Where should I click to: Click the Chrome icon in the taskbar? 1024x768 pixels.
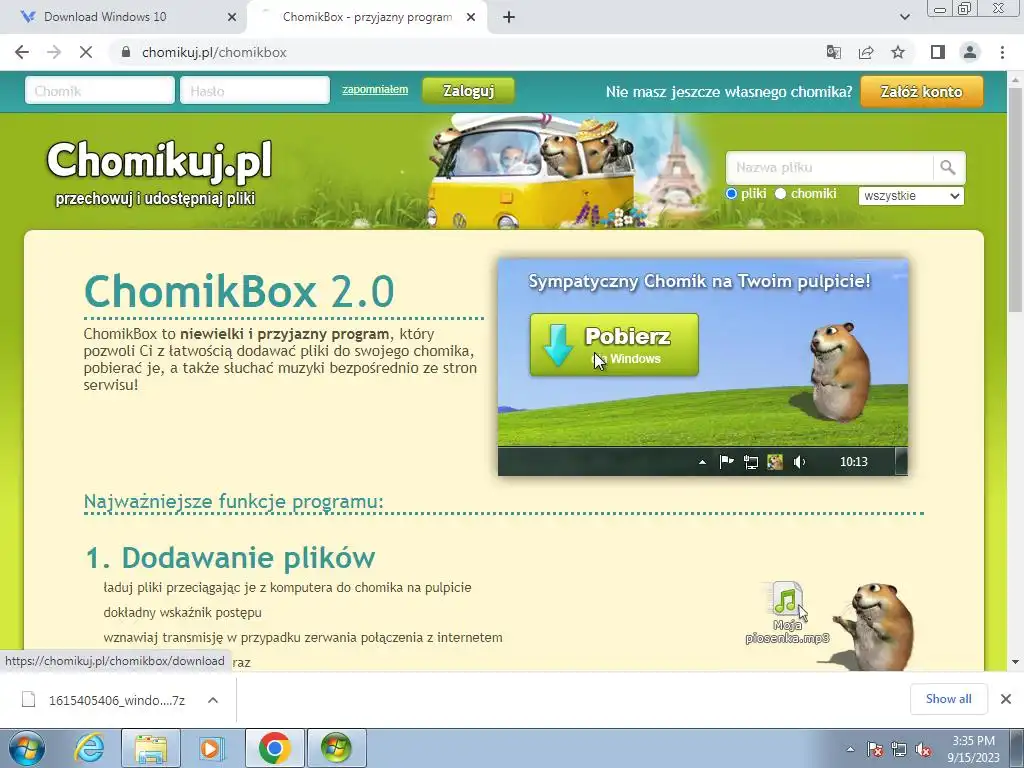pyautogui.click(x=274, y=748)
